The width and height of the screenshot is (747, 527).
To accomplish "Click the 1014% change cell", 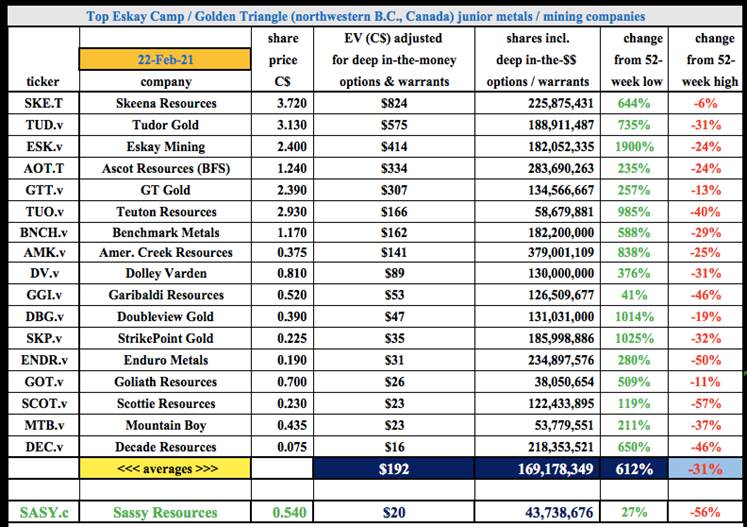I will [x=634, y=317].
